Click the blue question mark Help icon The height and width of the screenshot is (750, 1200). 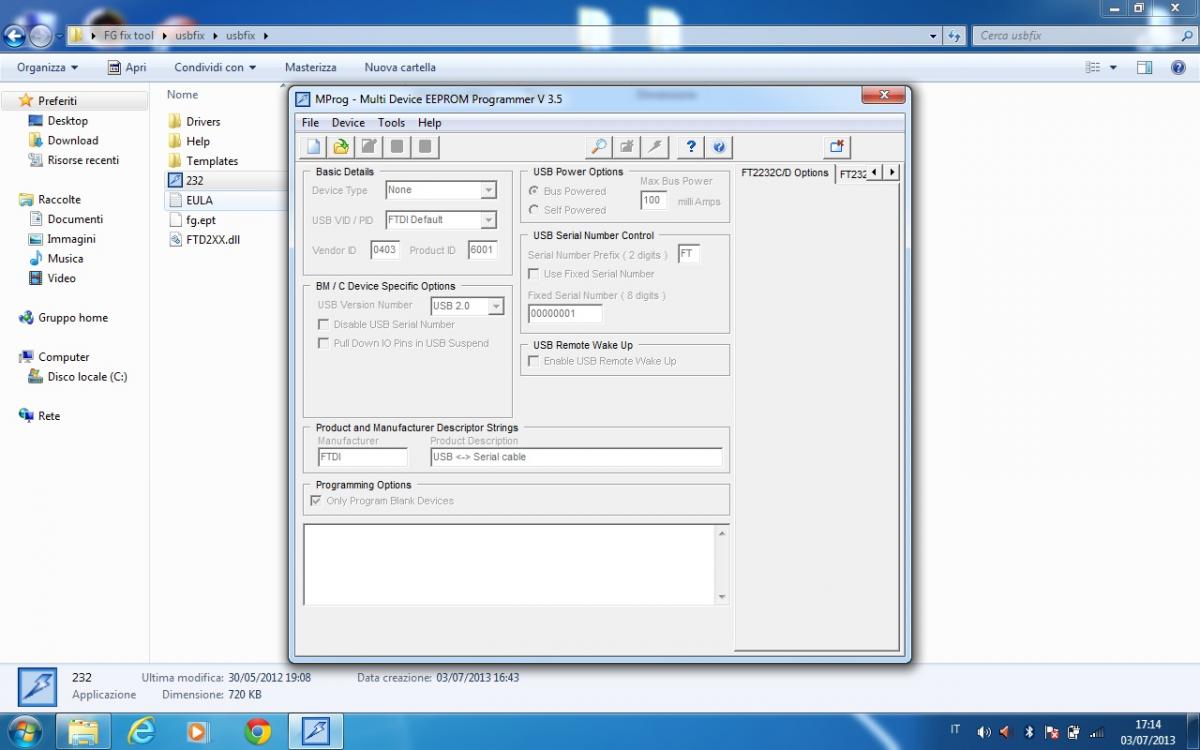(x=690, y=147)
